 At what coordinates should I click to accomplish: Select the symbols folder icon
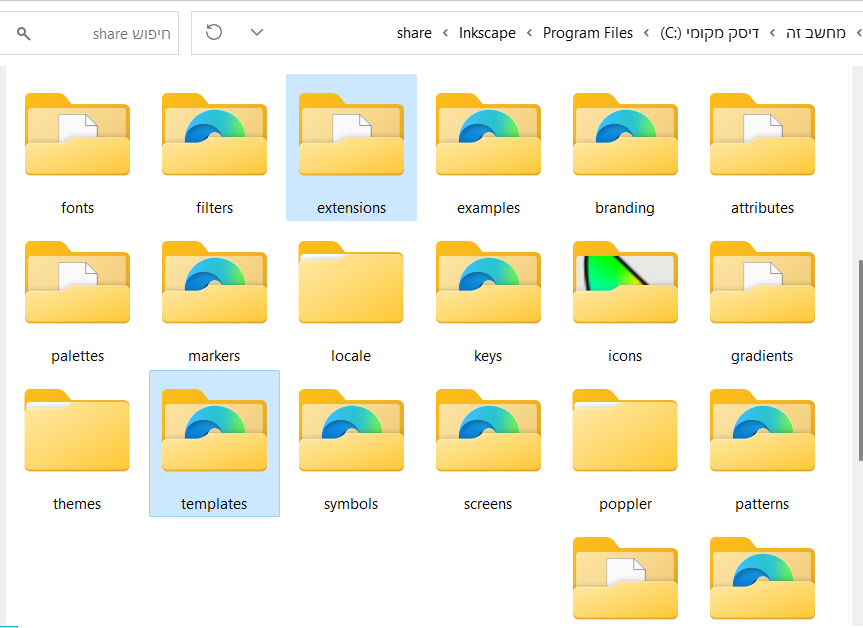351,430
